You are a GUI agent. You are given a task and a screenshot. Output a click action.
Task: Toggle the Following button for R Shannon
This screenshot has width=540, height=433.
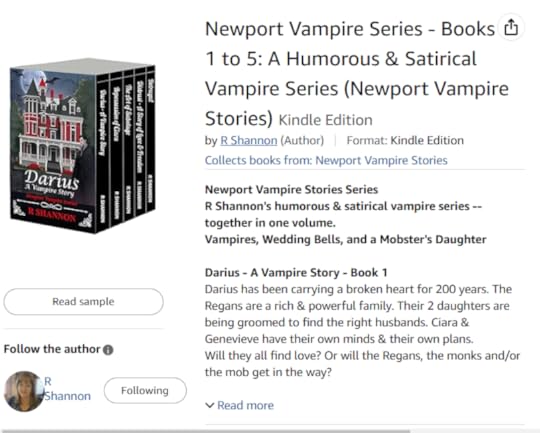[x=145, y=391]
